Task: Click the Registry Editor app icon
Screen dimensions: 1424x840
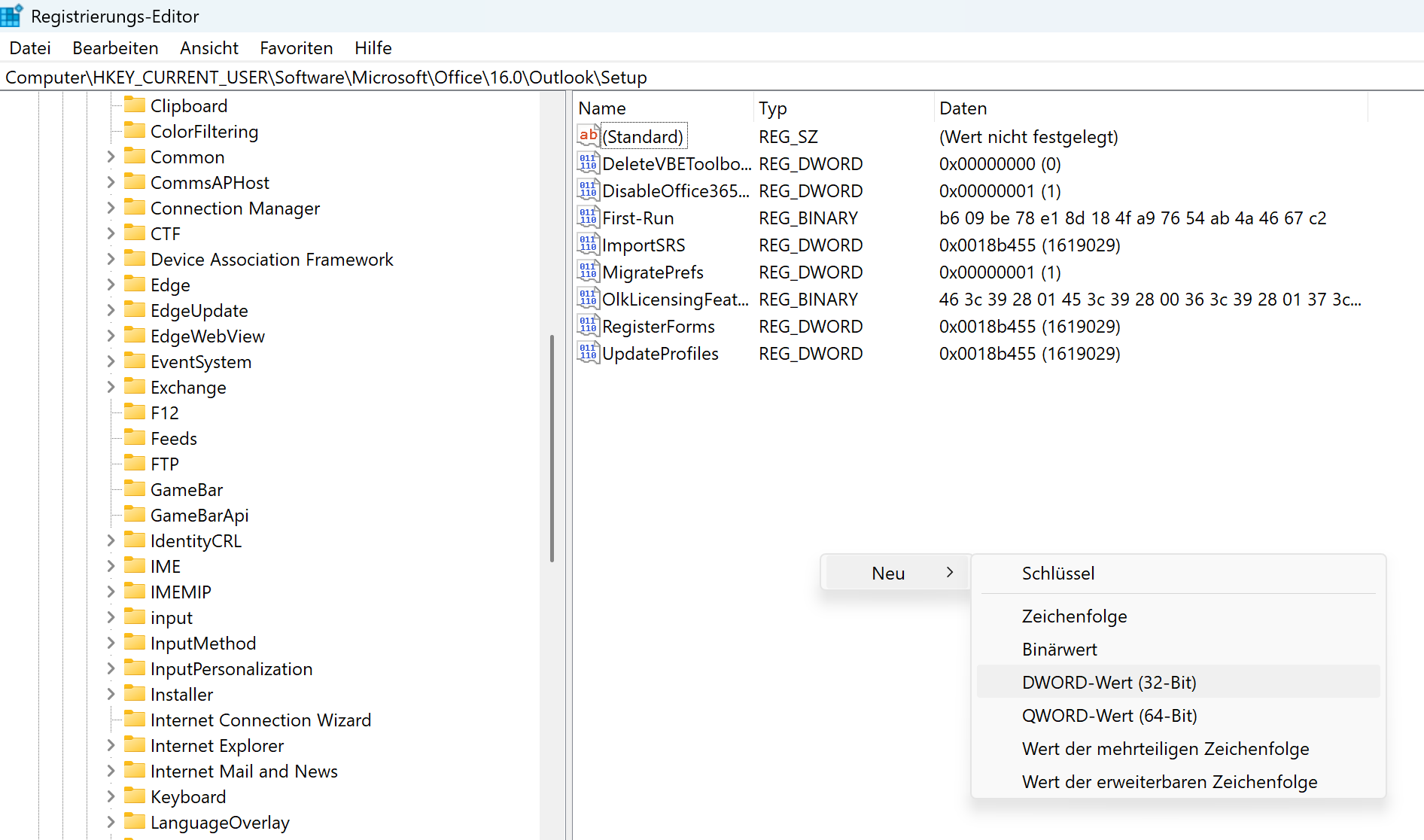Action: point(12,16)
